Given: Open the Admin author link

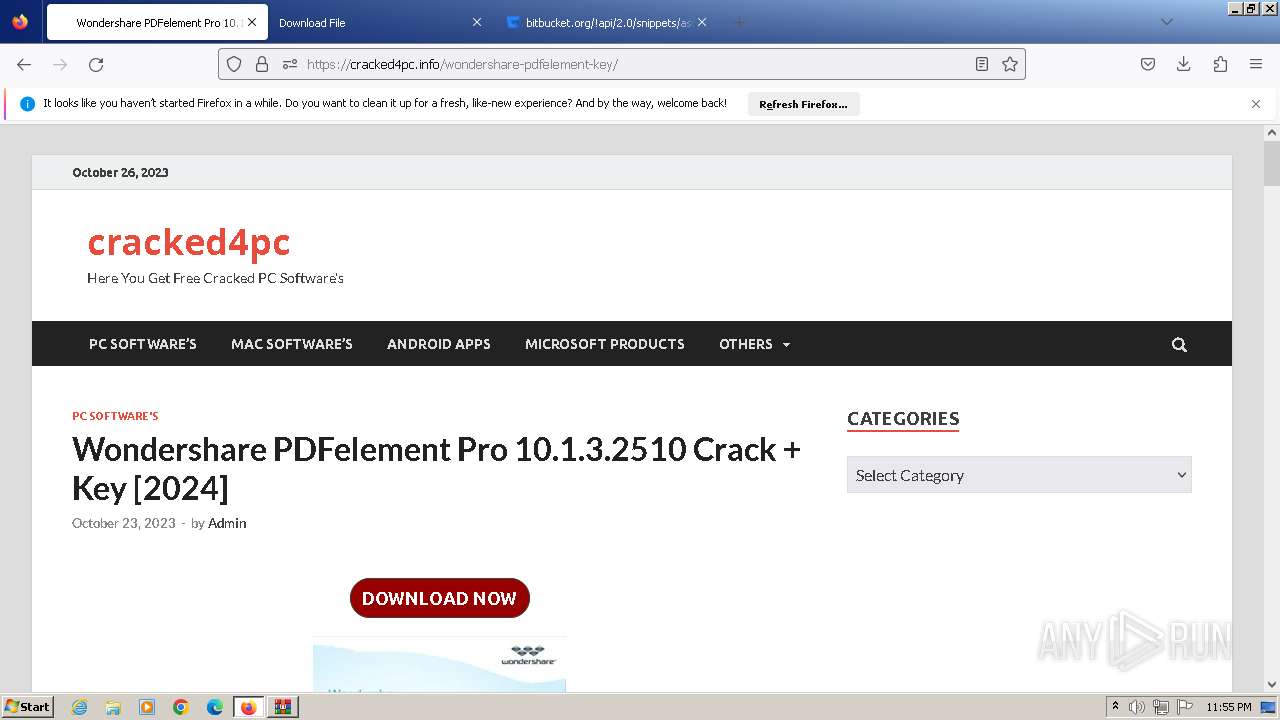Looking at the screenshot, I should 227,523.
